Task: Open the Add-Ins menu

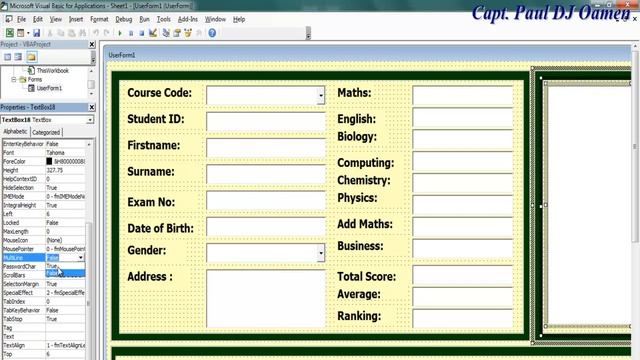Action: coord(187,19)
